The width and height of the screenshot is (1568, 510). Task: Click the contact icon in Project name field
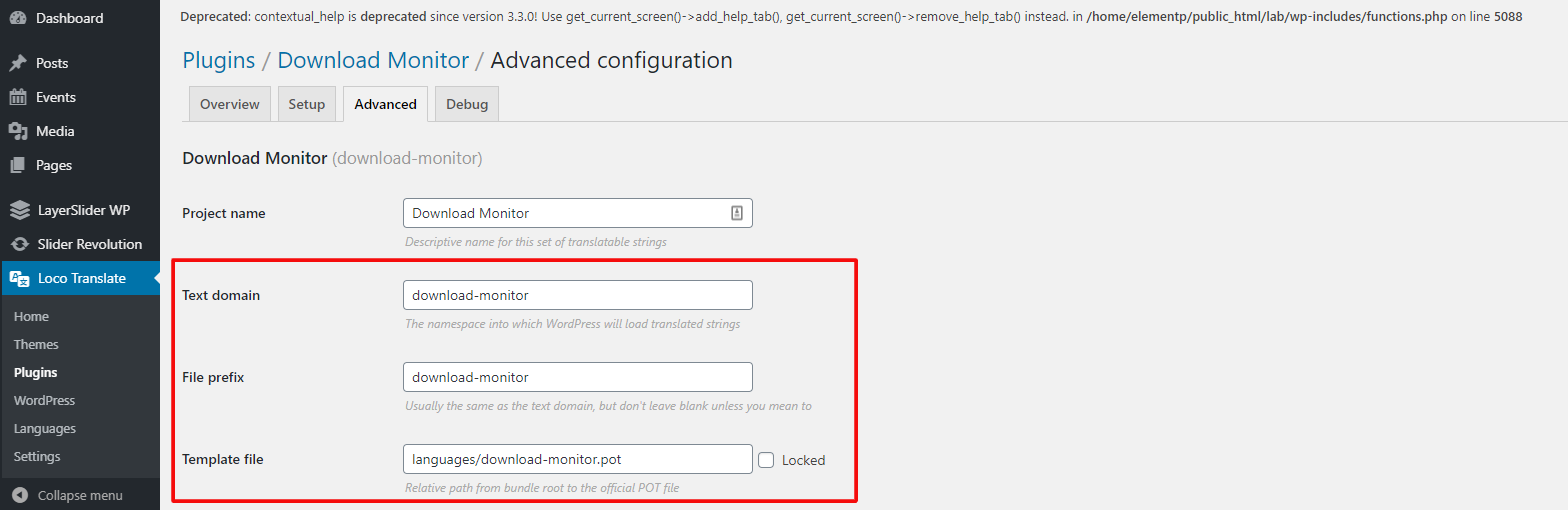736,213
